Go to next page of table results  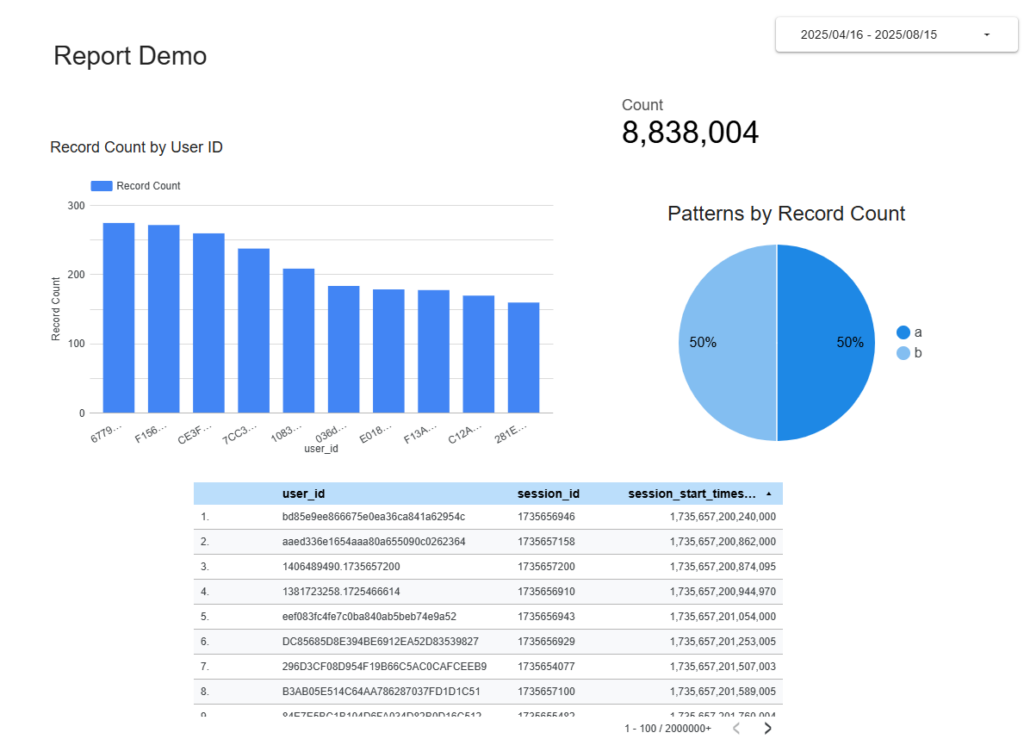[x=767, y=728]
